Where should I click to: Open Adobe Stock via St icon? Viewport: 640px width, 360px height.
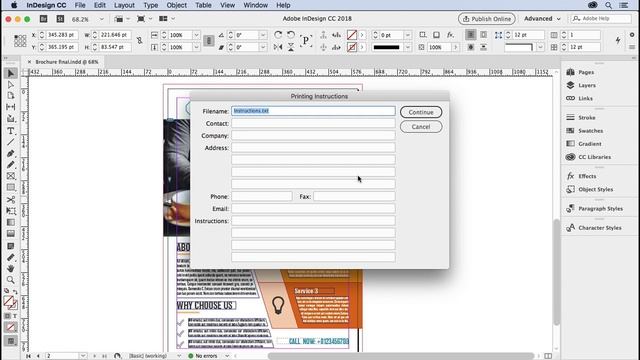click(60, 19)
